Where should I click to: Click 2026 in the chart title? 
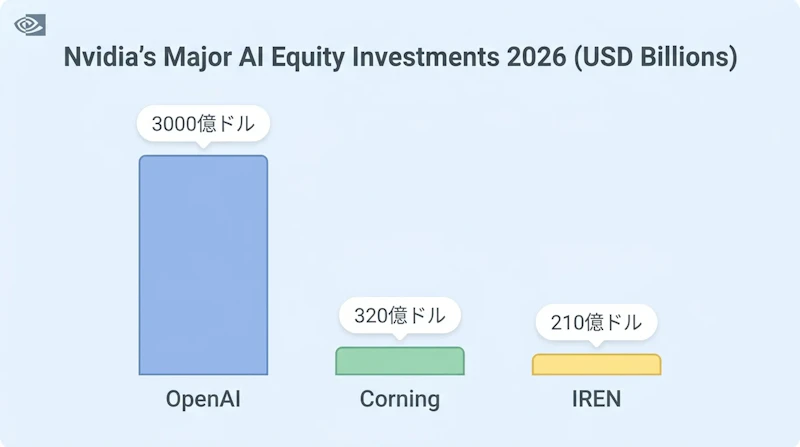[536, 56]
